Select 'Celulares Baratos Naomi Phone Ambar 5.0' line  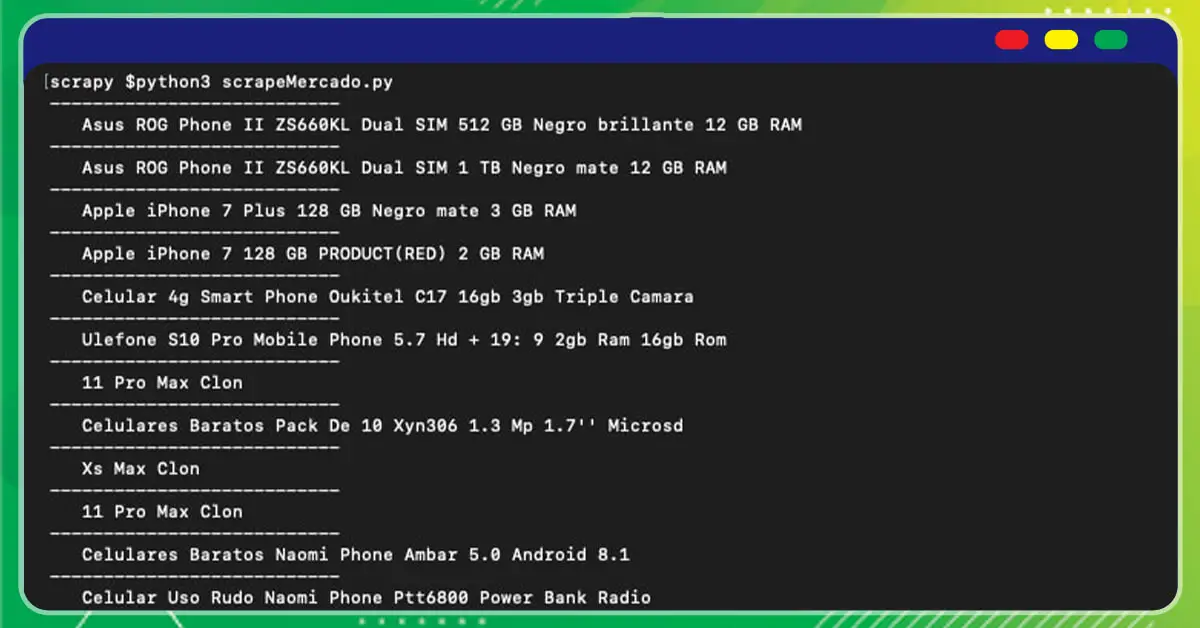click(x=356, y=555)
